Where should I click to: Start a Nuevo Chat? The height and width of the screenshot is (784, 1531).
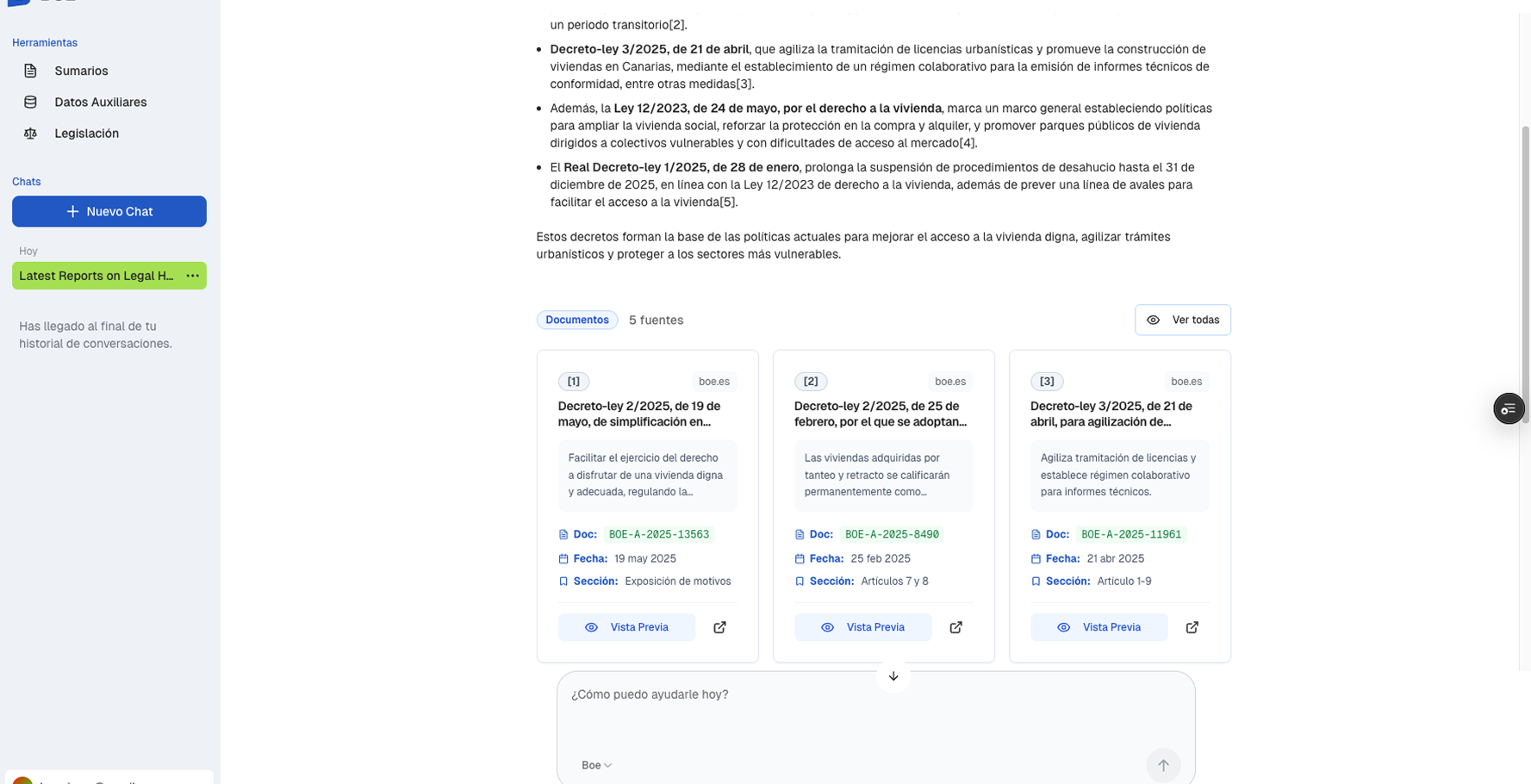pos(109,211)
